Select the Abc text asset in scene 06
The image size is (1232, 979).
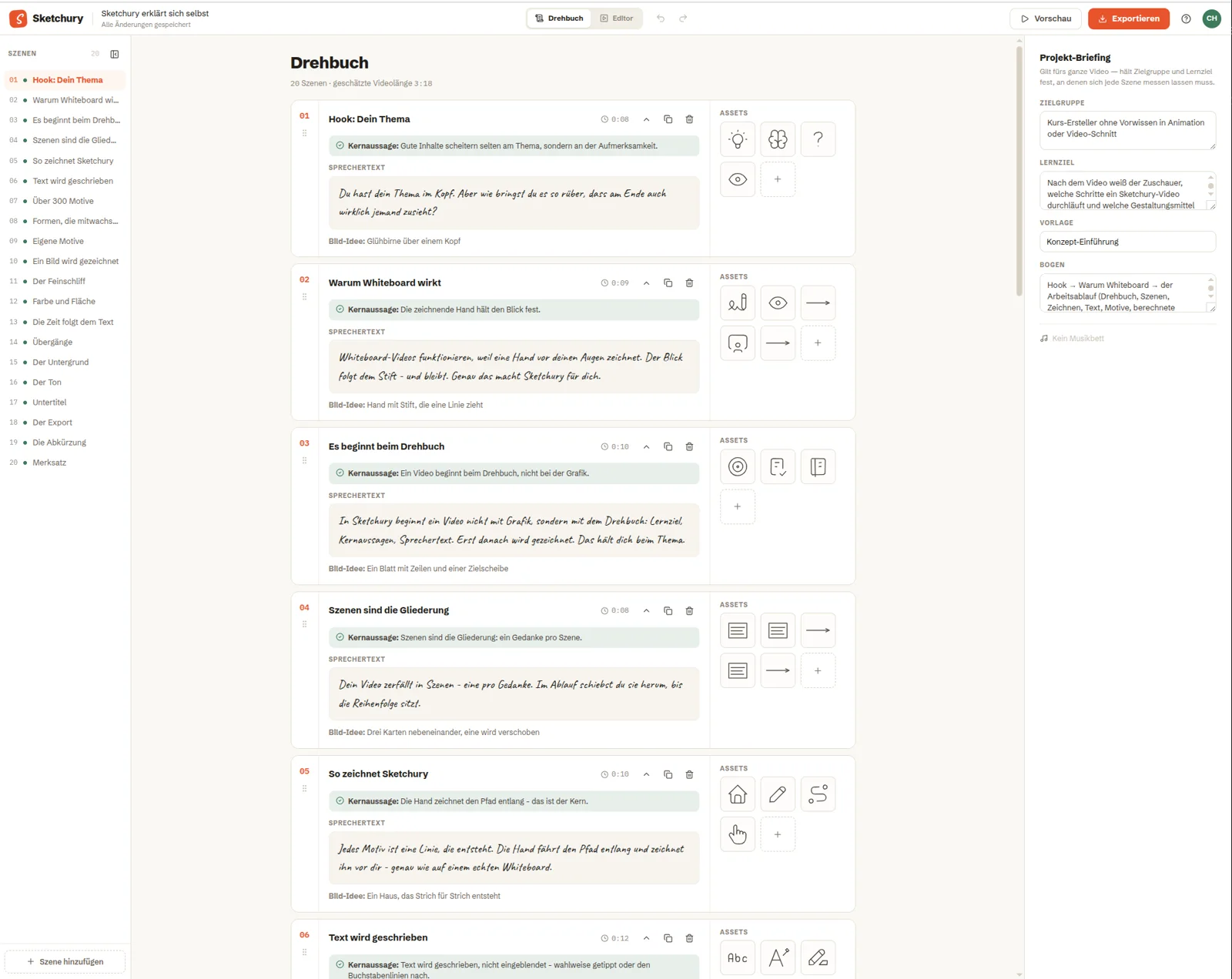738,958
